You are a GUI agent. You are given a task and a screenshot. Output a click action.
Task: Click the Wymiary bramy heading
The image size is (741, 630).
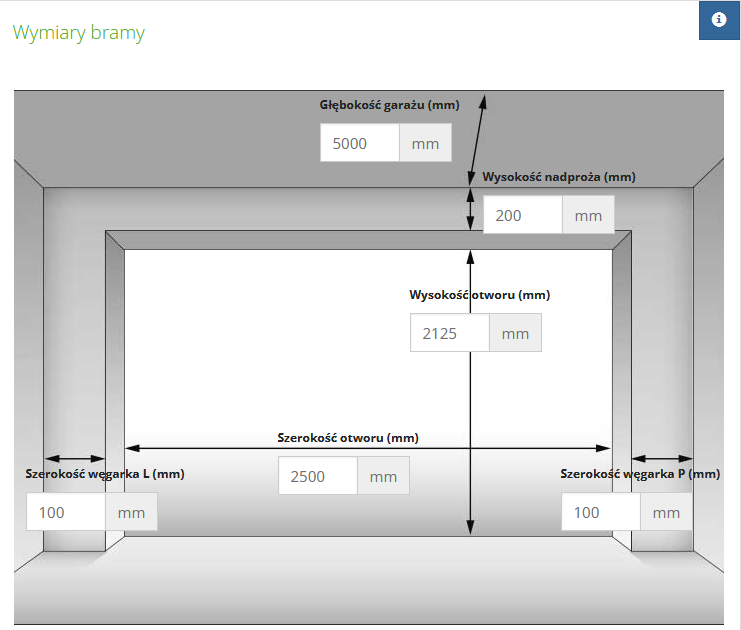tap(78, 33)
